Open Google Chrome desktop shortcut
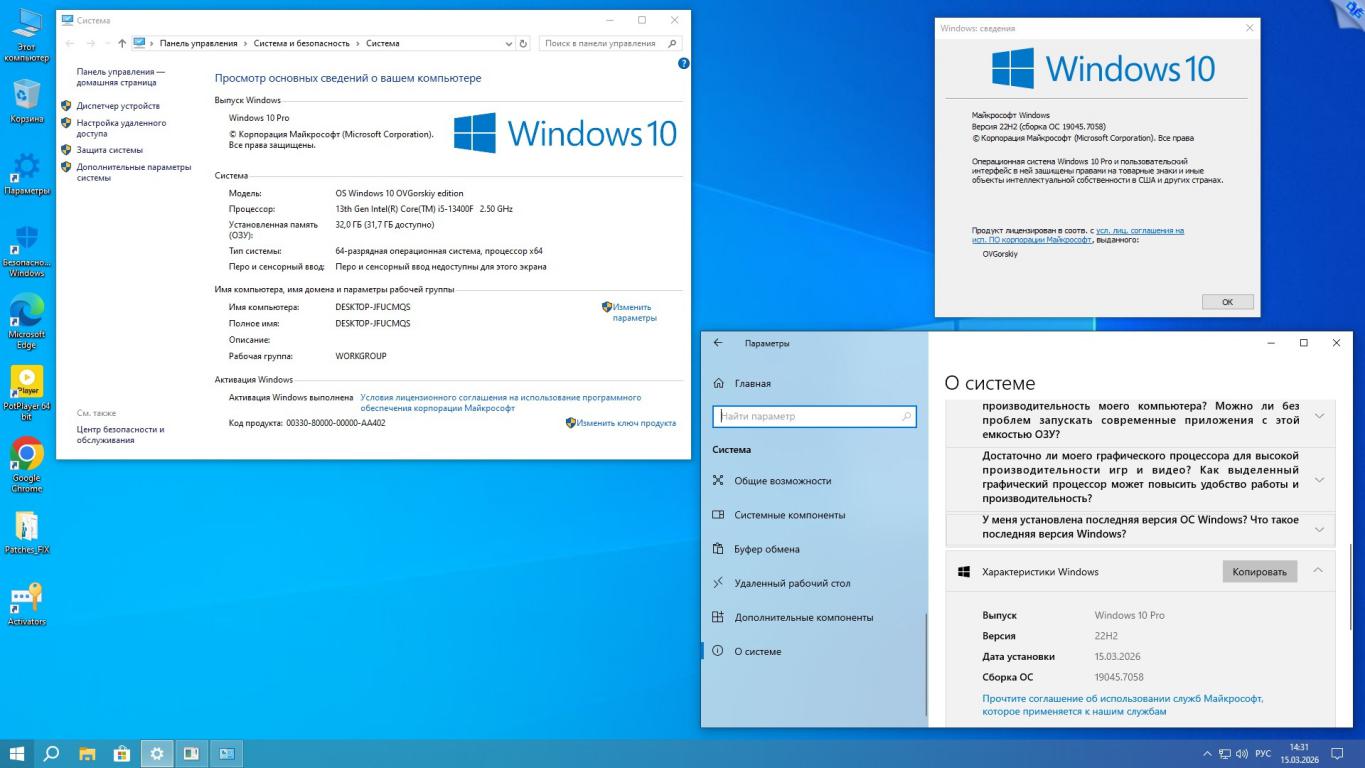1365x768 pixels. pos(26,456)
